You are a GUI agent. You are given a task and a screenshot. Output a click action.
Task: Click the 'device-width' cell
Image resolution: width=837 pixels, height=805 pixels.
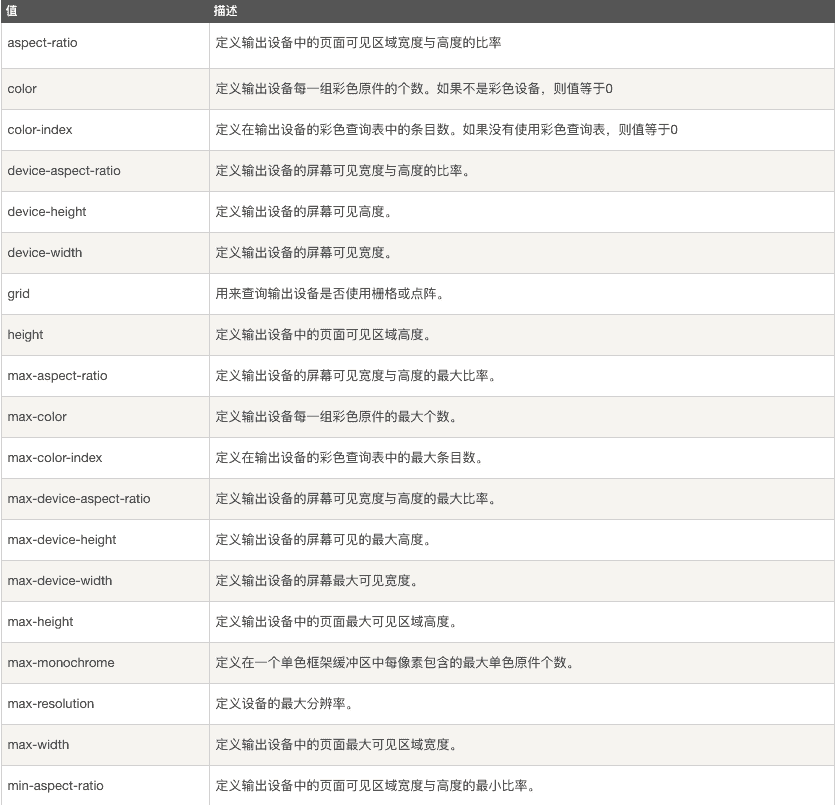pyautogui.click(x=105, y=253)
